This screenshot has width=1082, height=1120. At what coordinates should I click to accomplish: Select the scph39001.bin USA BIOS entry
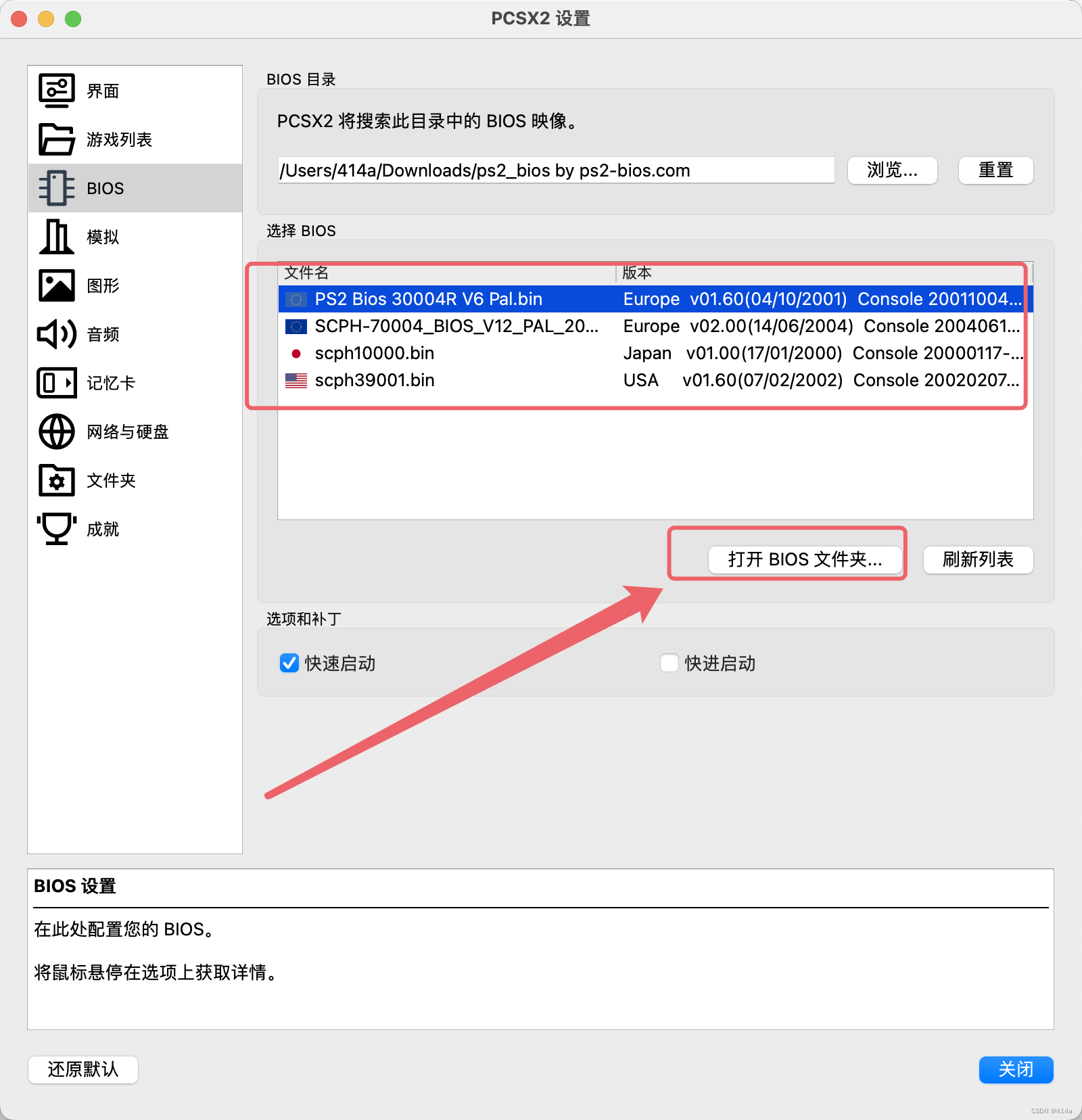tap(375, 380)
